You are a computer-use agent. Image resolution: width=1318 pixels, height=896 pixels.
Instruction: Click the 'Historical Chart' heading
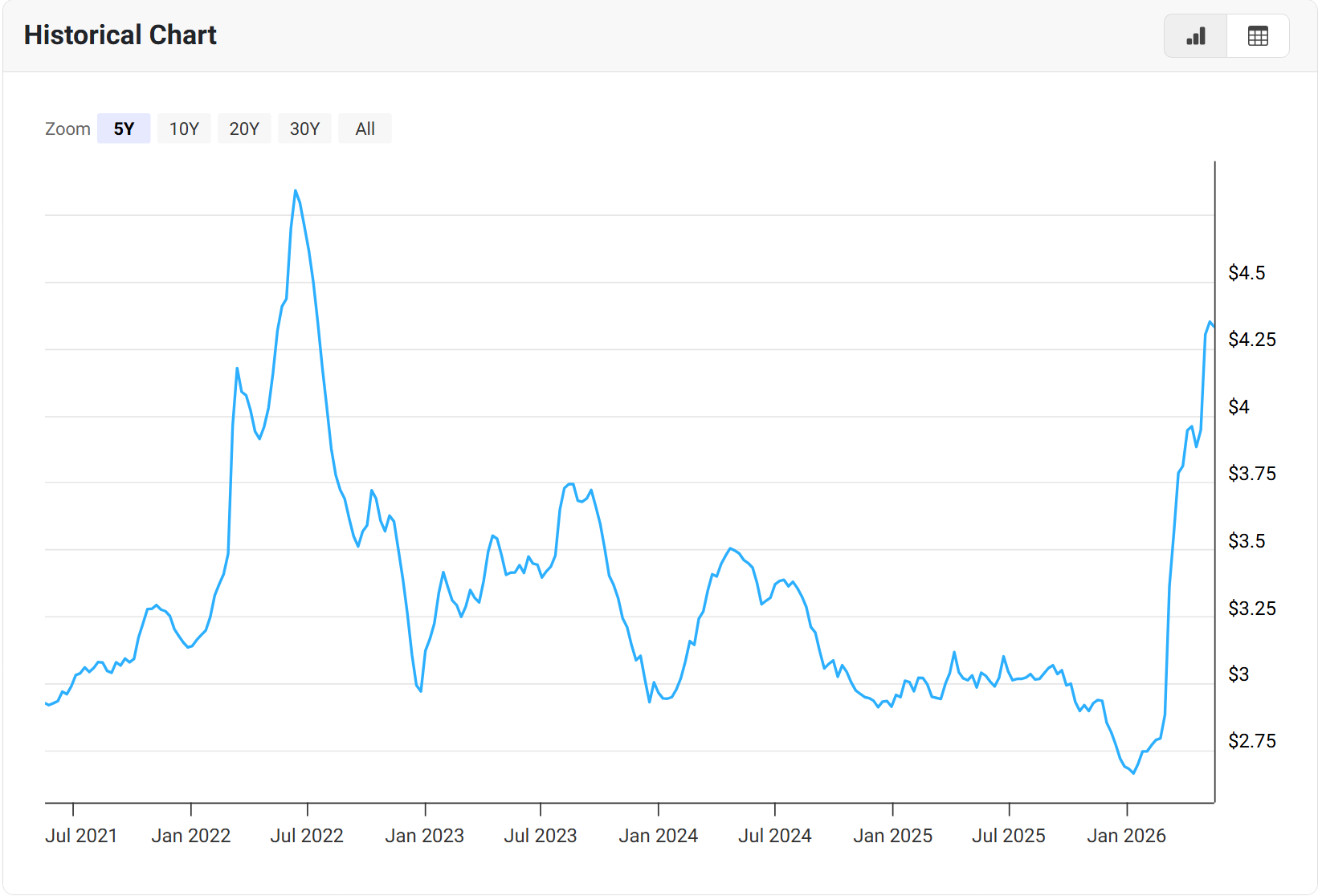point(120,35)
